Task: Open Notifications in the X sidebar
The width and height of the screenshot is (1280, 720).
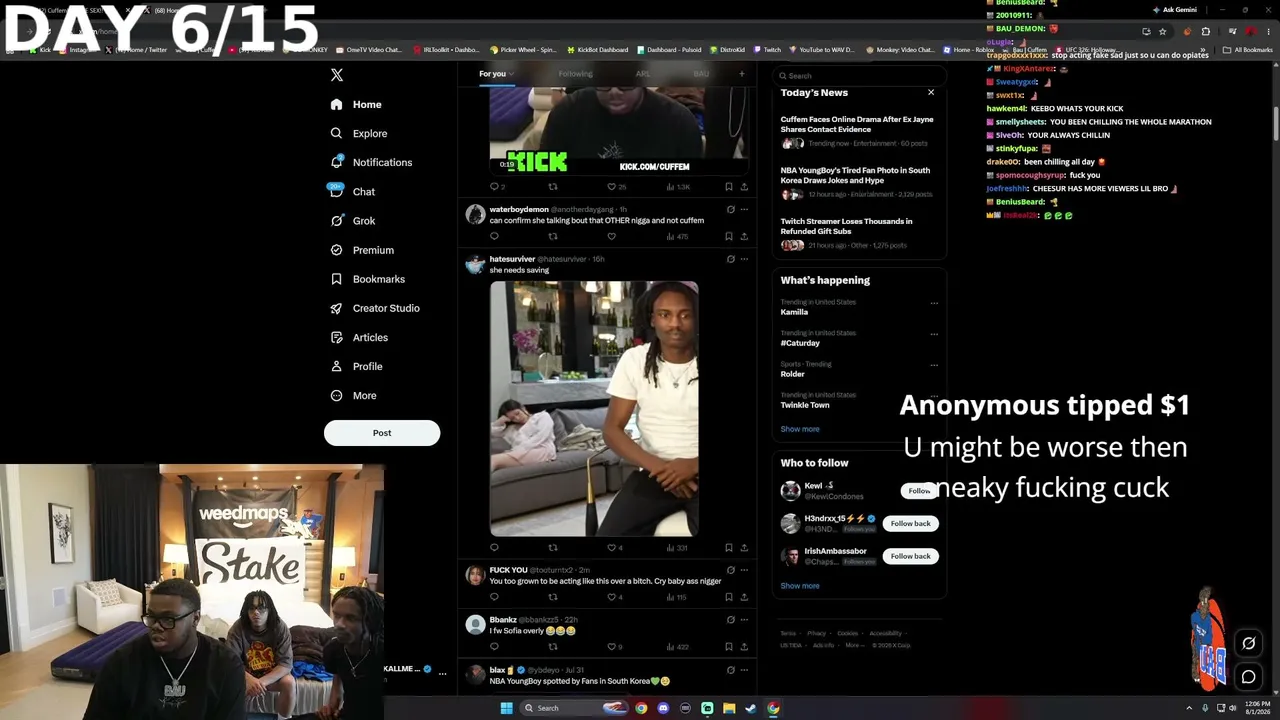Action: pos(371,162)
